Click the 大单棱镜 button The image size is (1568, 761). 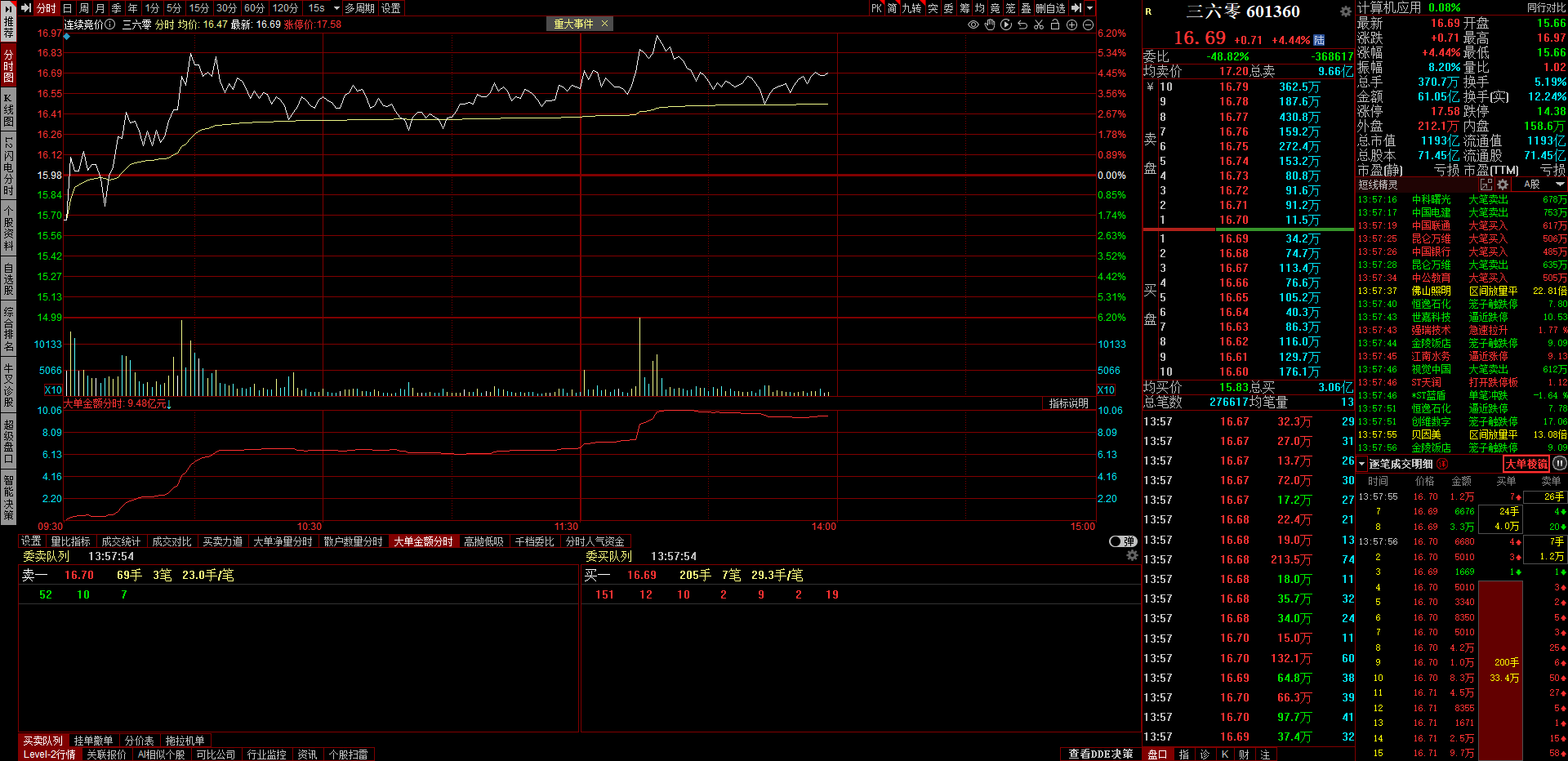pos(1526,464)
